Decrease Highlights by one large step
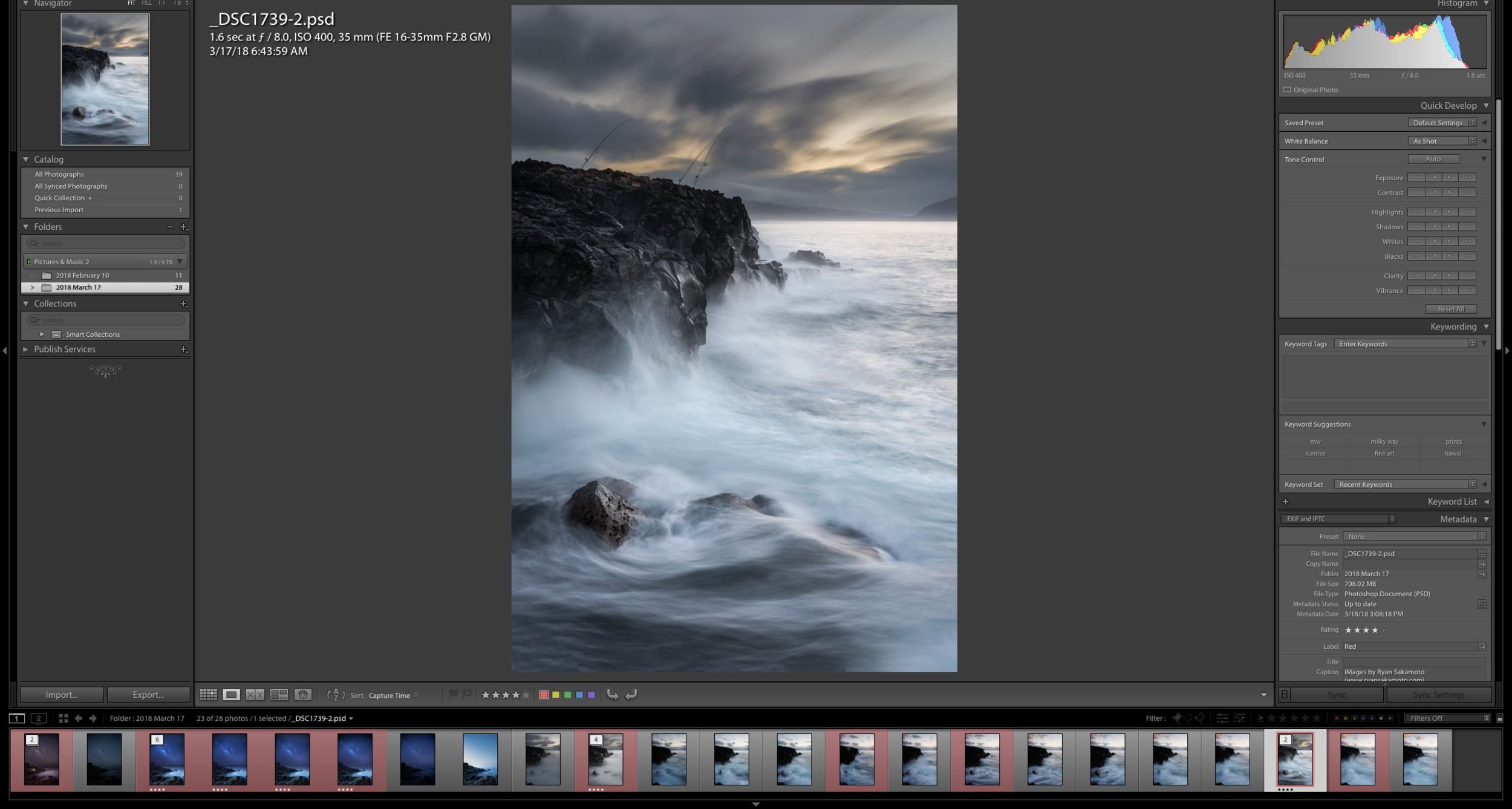This screenshot has height=809, width=1512. 1416,212
